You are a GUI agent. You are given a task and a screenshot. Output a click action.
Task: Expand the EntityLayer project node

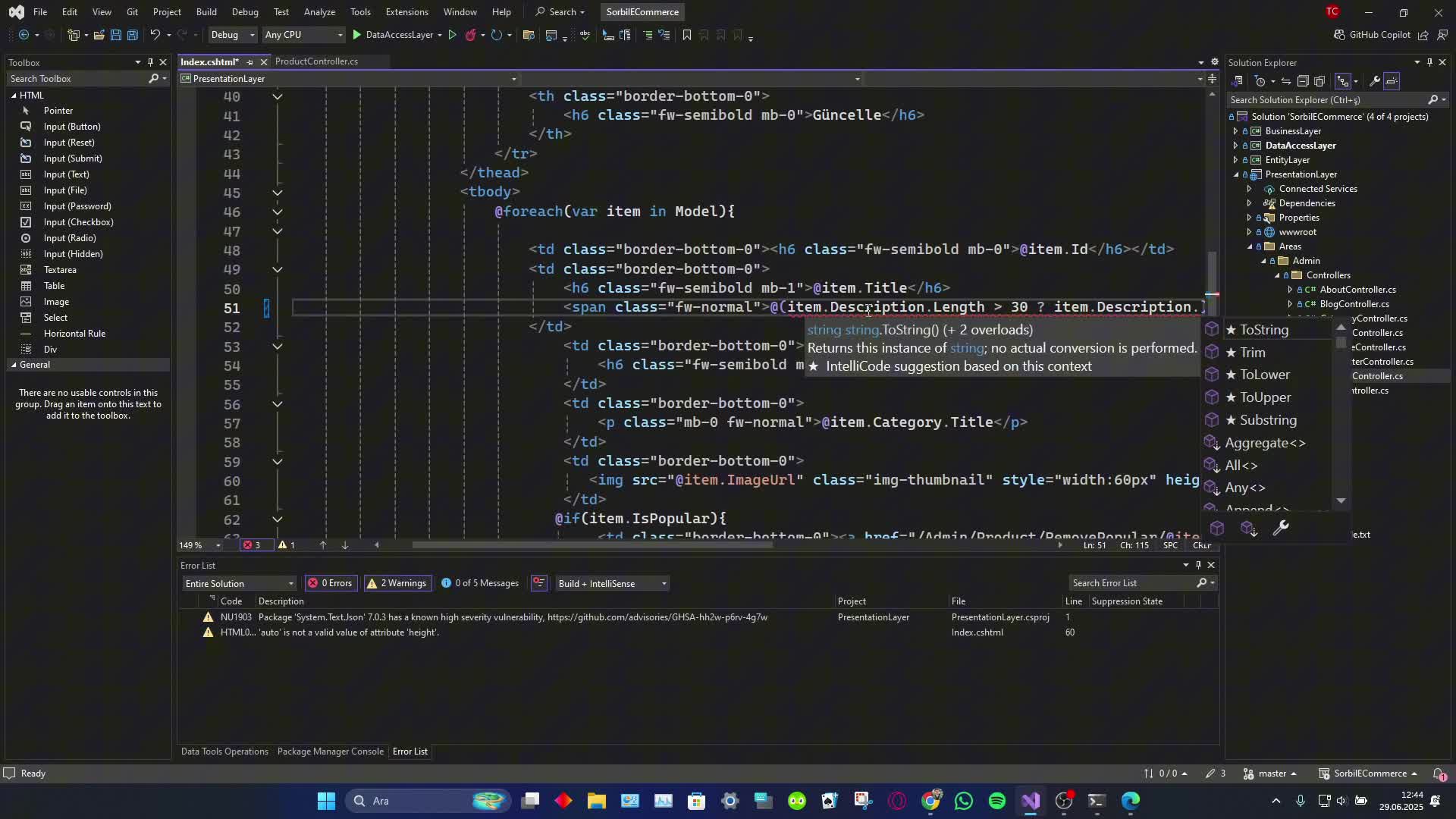coord(1235,160)
